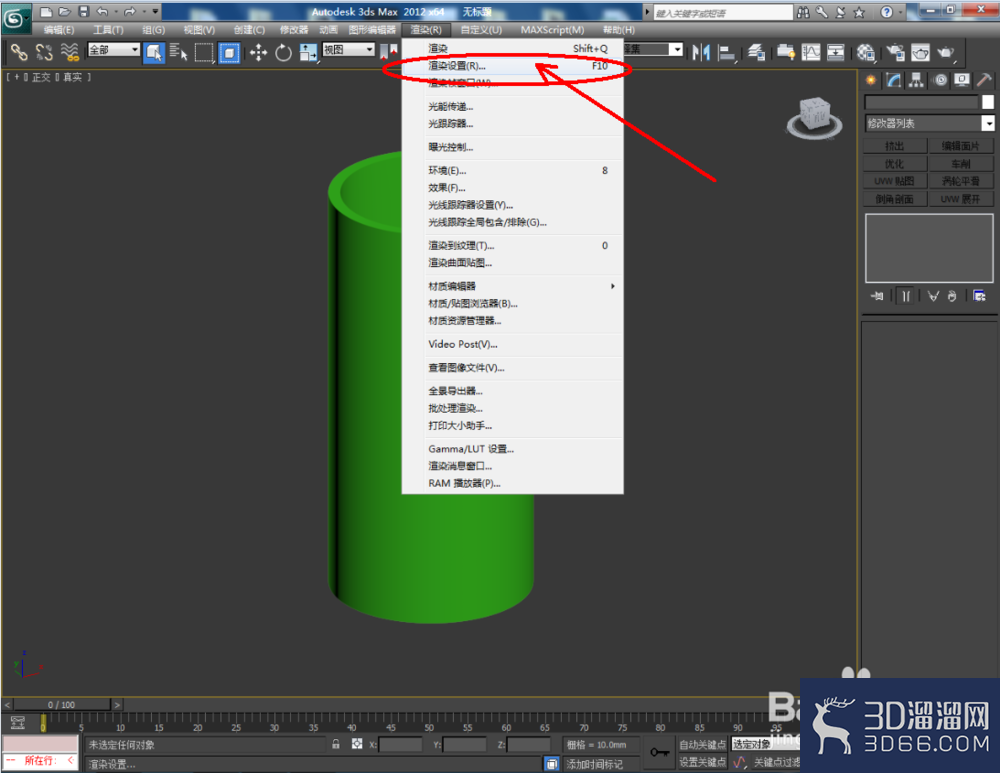
Task: Activate Select and Move tool
Action: (258, 52)
